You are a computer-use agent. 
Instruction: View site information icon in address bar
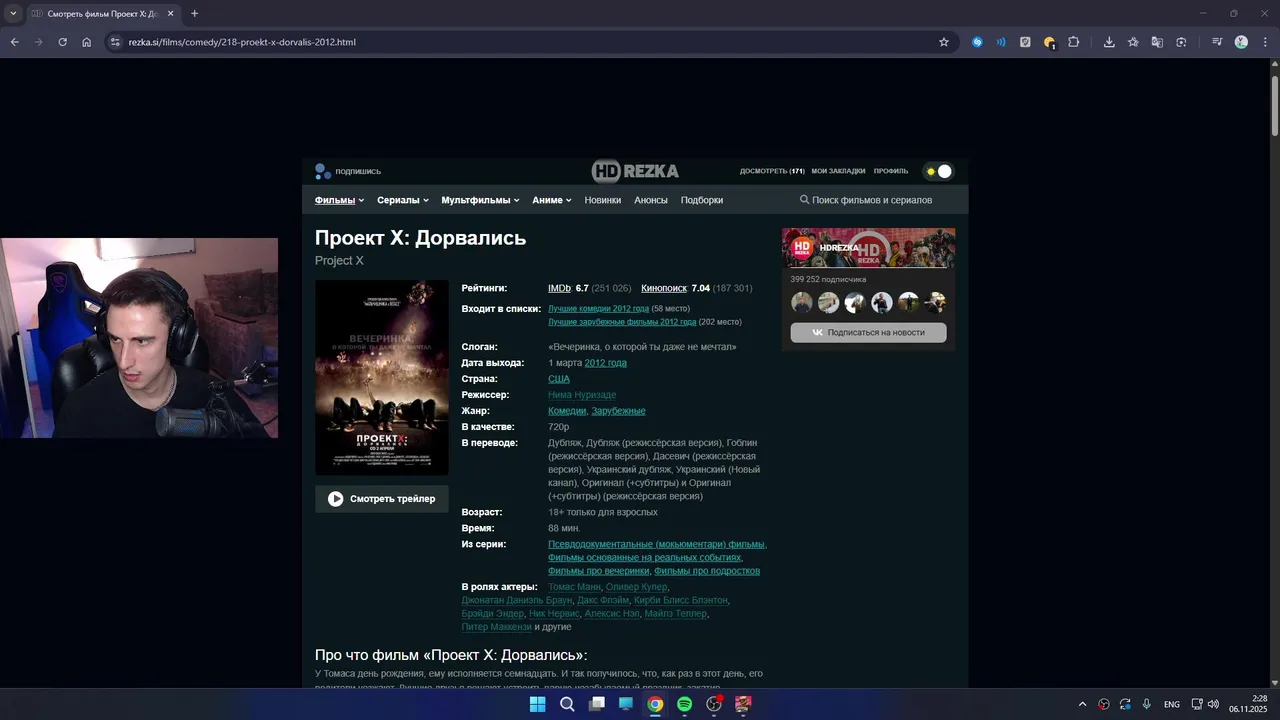(x=115, y=42)
